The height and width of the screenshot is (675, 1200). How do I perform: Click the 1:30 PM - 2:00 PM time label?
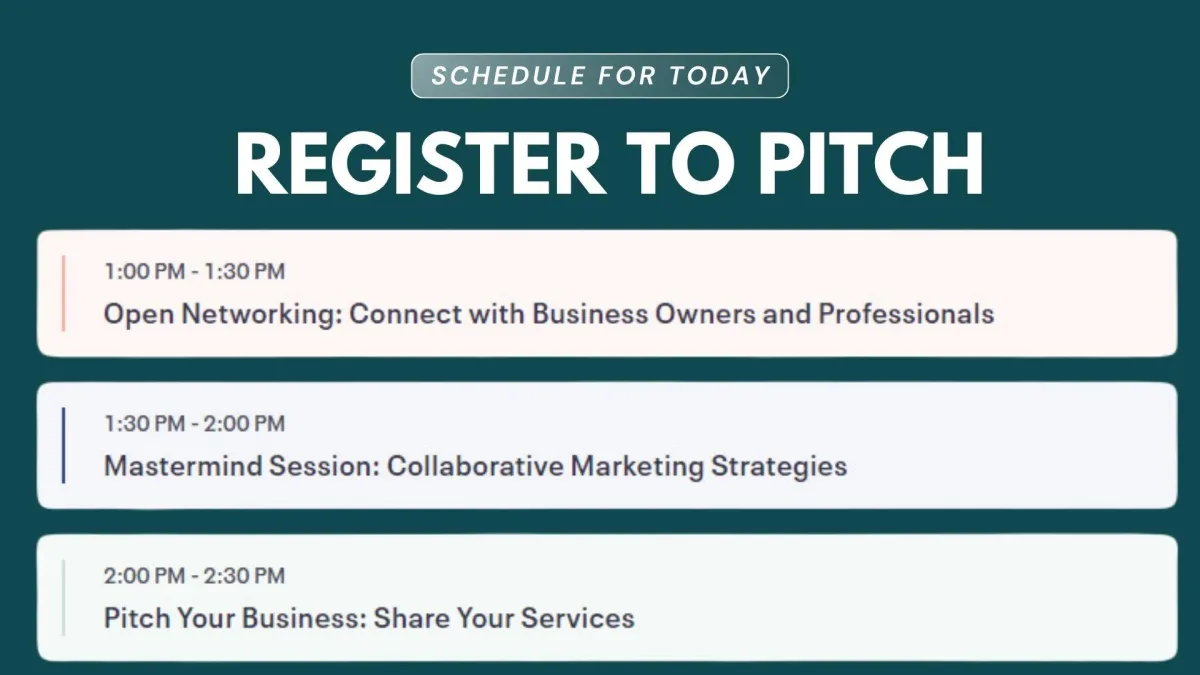pyautogui.click(x=194, y=423)
